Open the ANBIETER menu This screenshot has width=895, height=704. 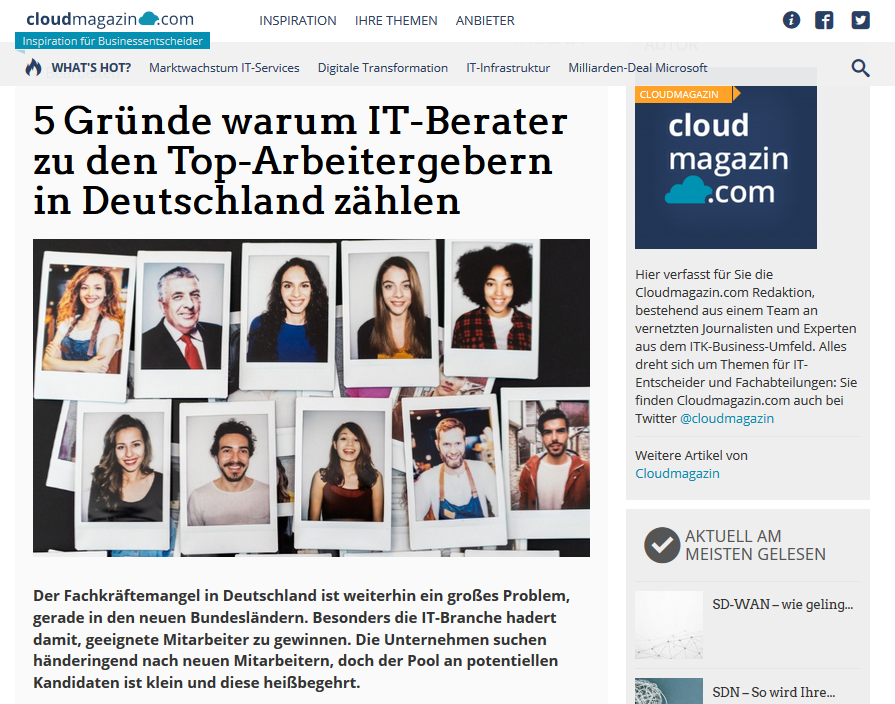[485, 21]
